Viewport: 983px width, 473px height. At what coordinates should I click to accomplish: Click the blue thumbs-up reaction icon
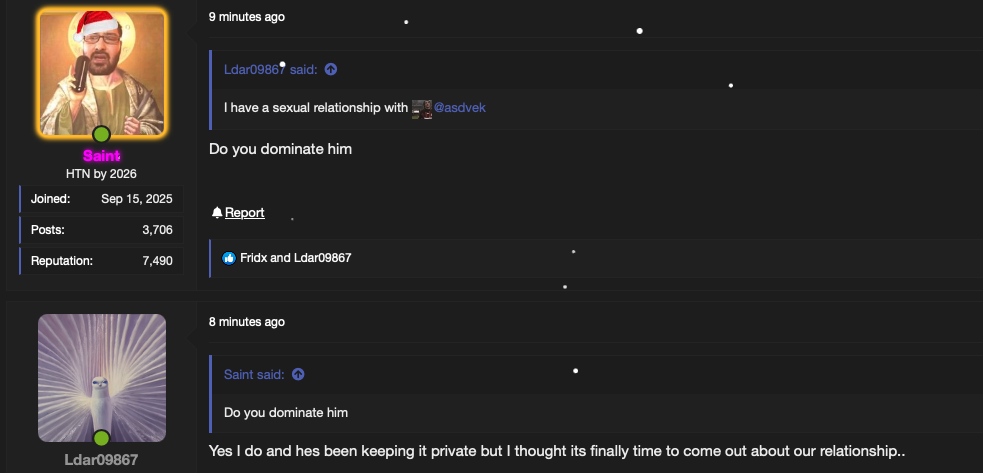(x=229, y=258)
